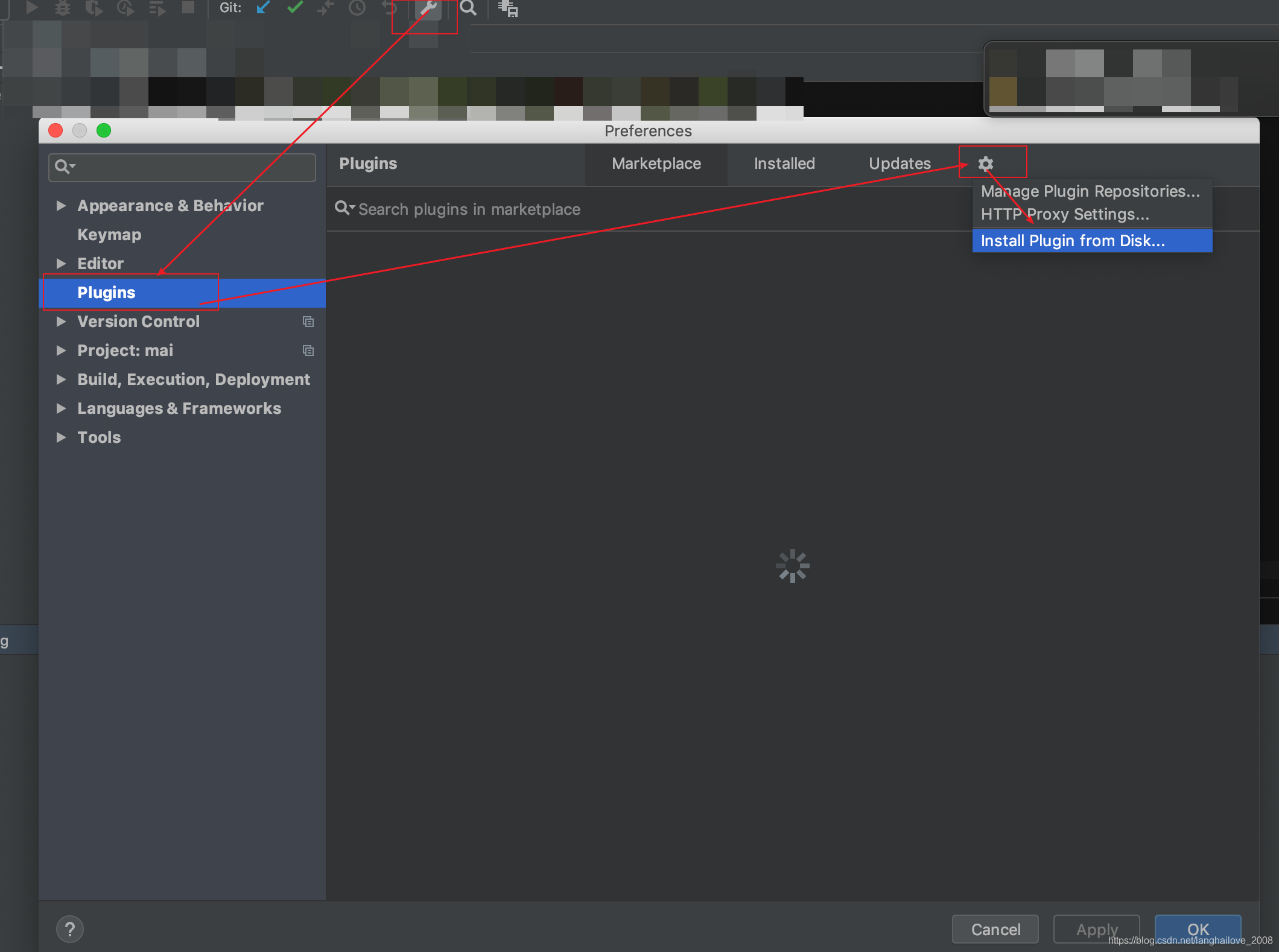Click the Cancel button

point(995,929)
